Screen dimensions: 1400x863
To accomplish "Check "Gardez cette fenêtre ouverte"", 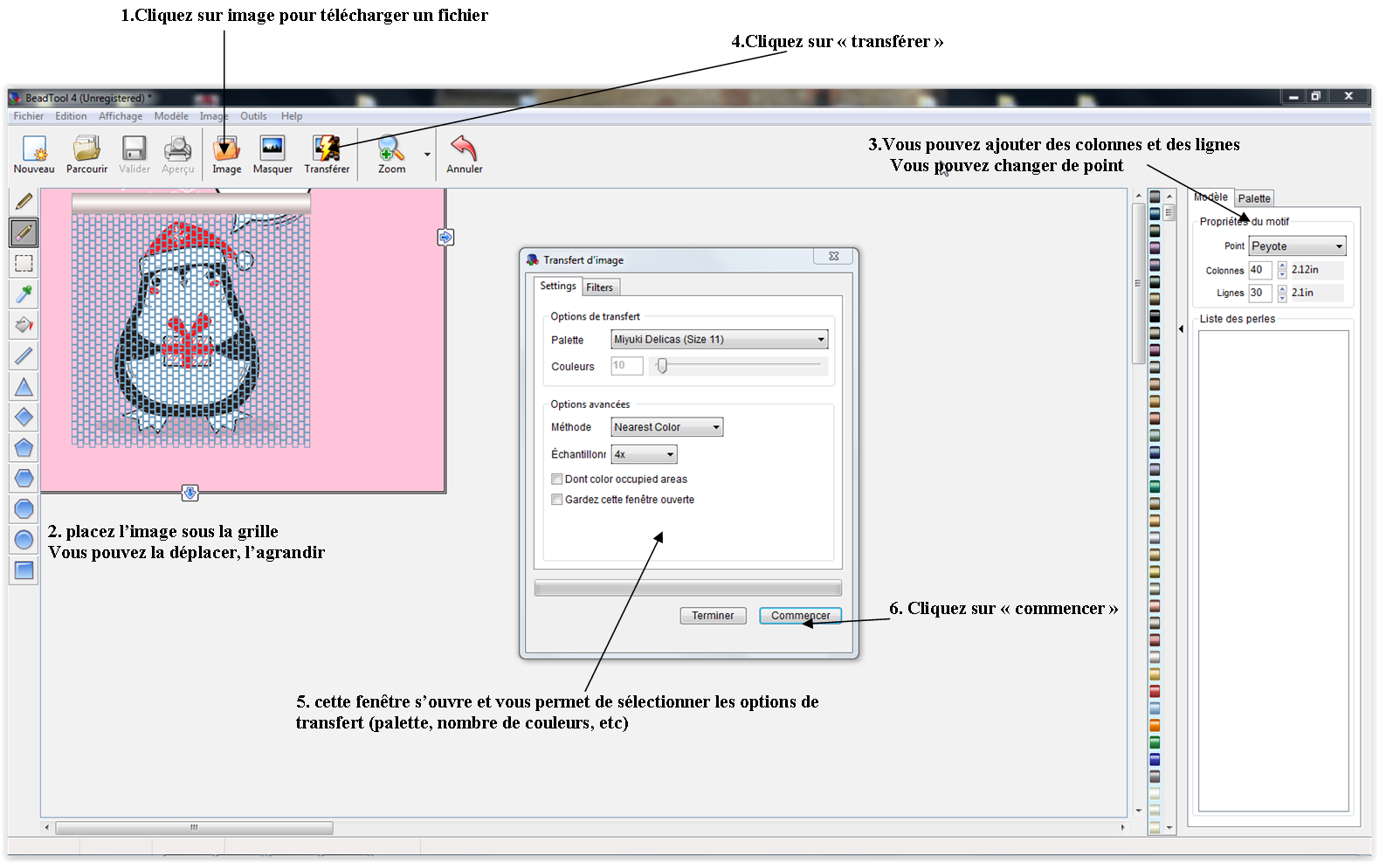I will [x=556, y=499].
